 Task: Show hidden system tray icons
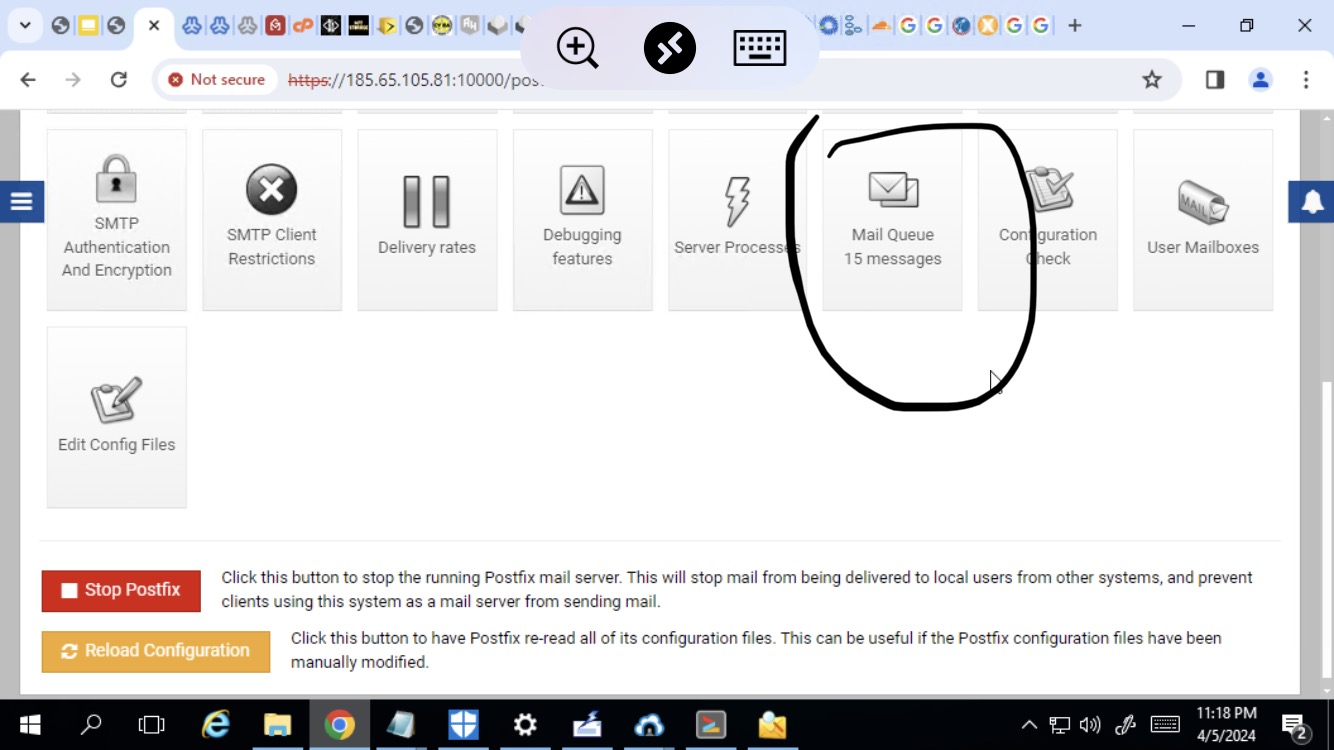[1028, 725]
